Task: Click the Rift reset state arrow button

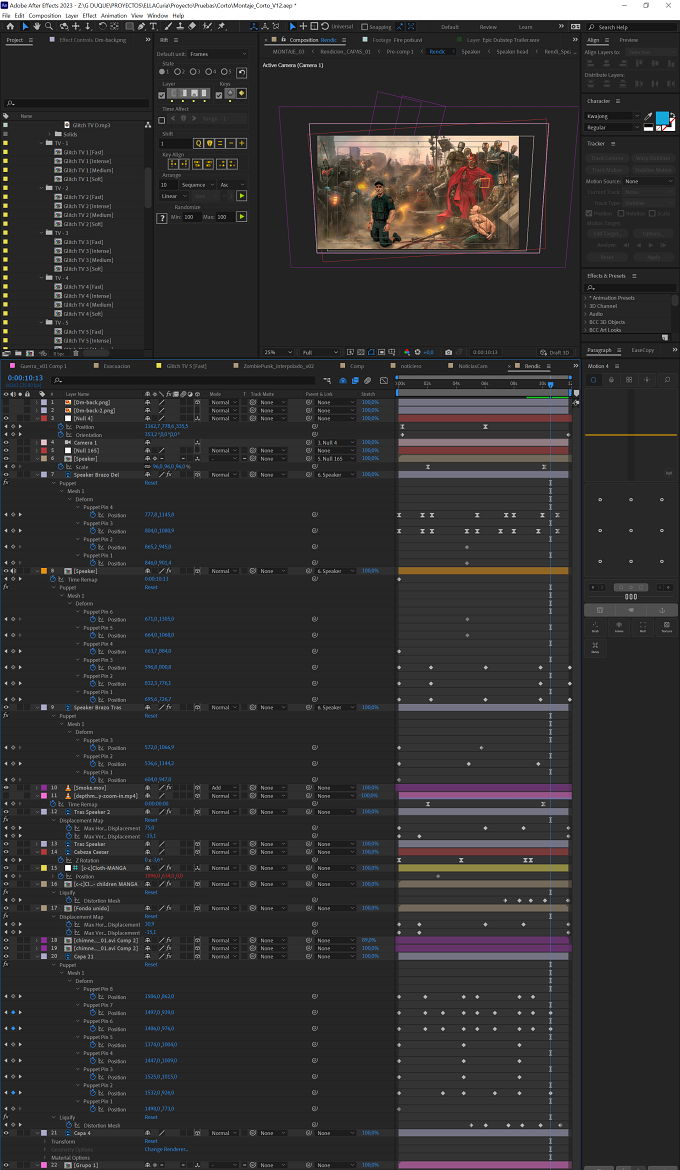Action: pyautogui.click(x=241, y=72)
